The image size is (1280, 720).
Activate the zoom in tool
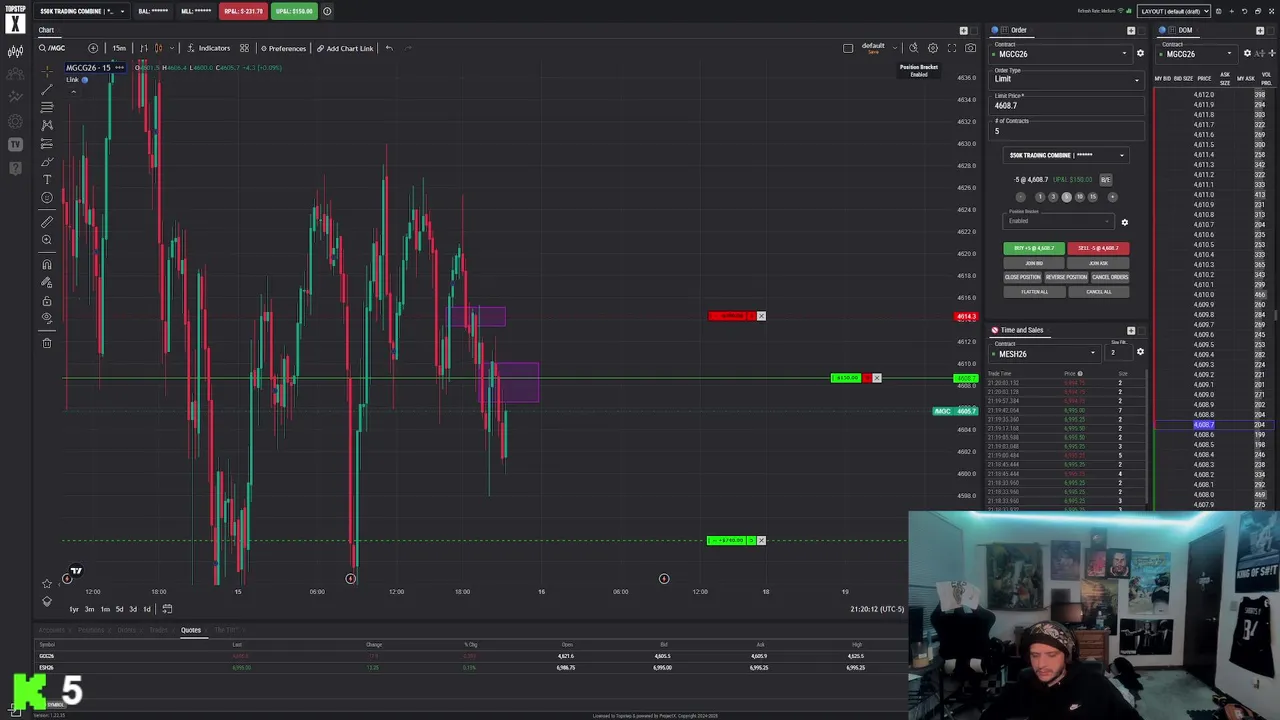click(46, 240)
